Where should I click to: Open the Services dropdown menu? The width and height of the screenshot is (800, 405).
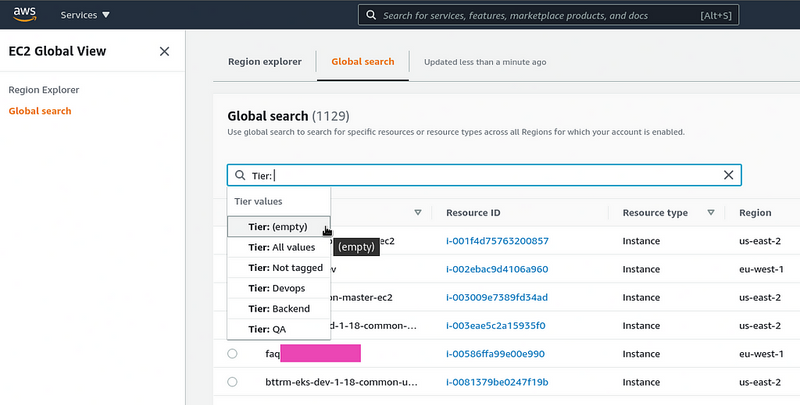click(85, 15)
